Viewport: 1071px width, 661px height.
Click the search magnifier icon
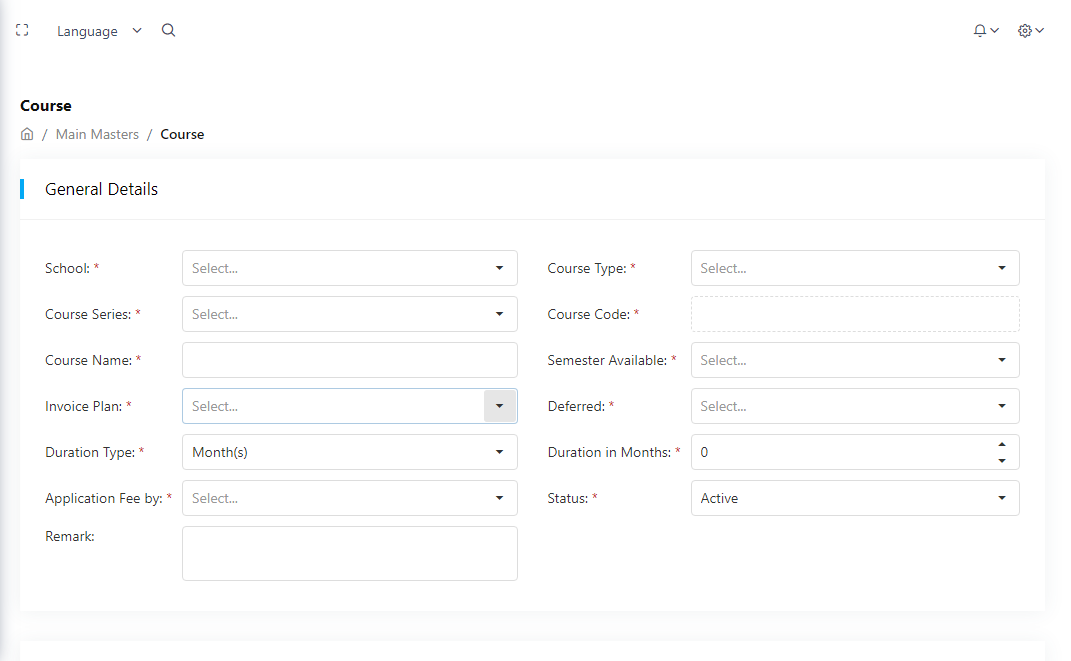168,30
